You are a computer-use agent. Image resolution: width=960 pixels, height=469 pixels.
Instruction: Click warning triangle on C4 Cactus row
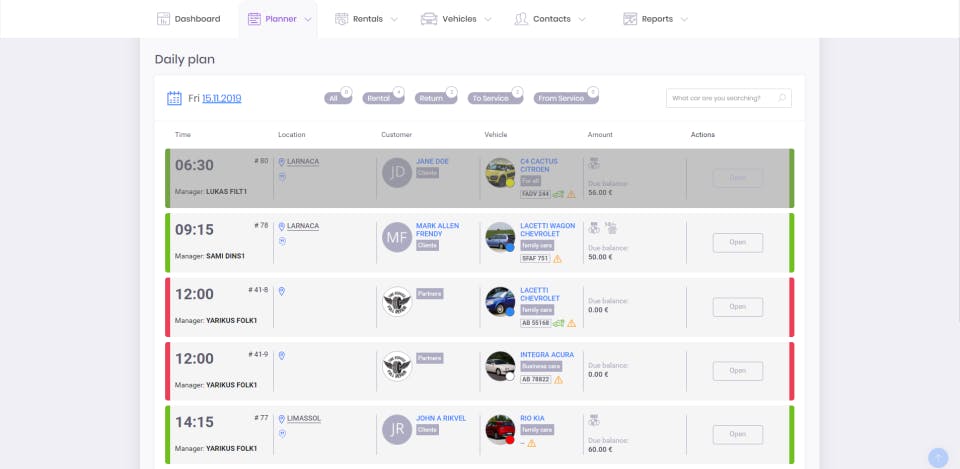click(x=571, y=194)
